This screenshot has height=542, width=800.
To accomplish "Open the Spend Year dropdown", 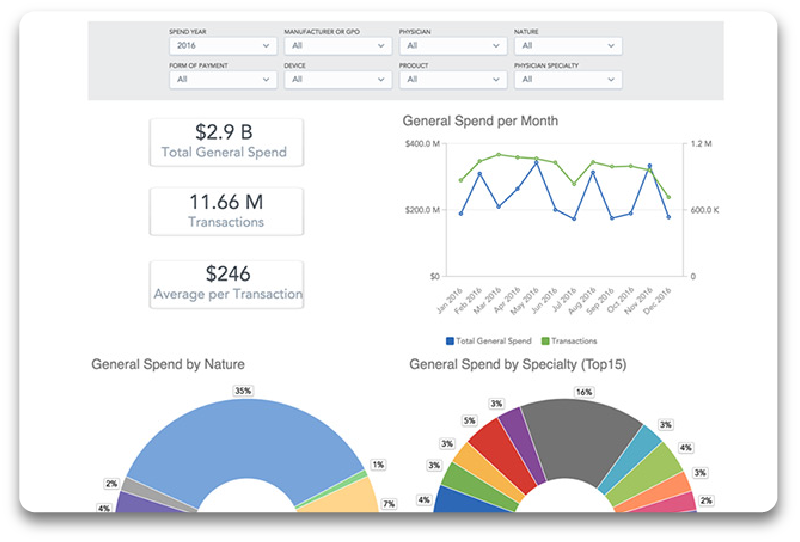I will point(222,46).
